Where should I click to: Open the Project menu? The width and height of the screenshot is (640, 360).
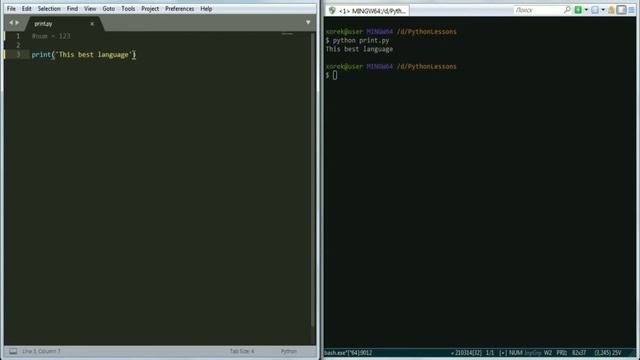point(150,9)
